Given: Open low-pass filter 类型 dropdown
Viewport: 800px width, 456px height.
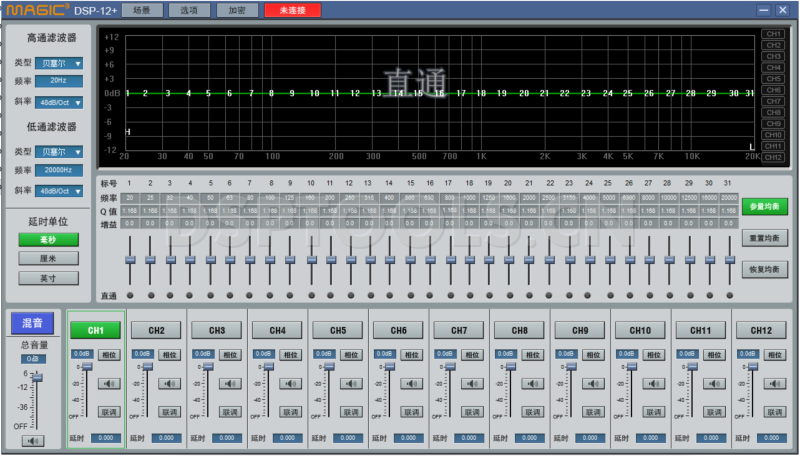Looking at the screenshot, I should [x=59, y=151].
